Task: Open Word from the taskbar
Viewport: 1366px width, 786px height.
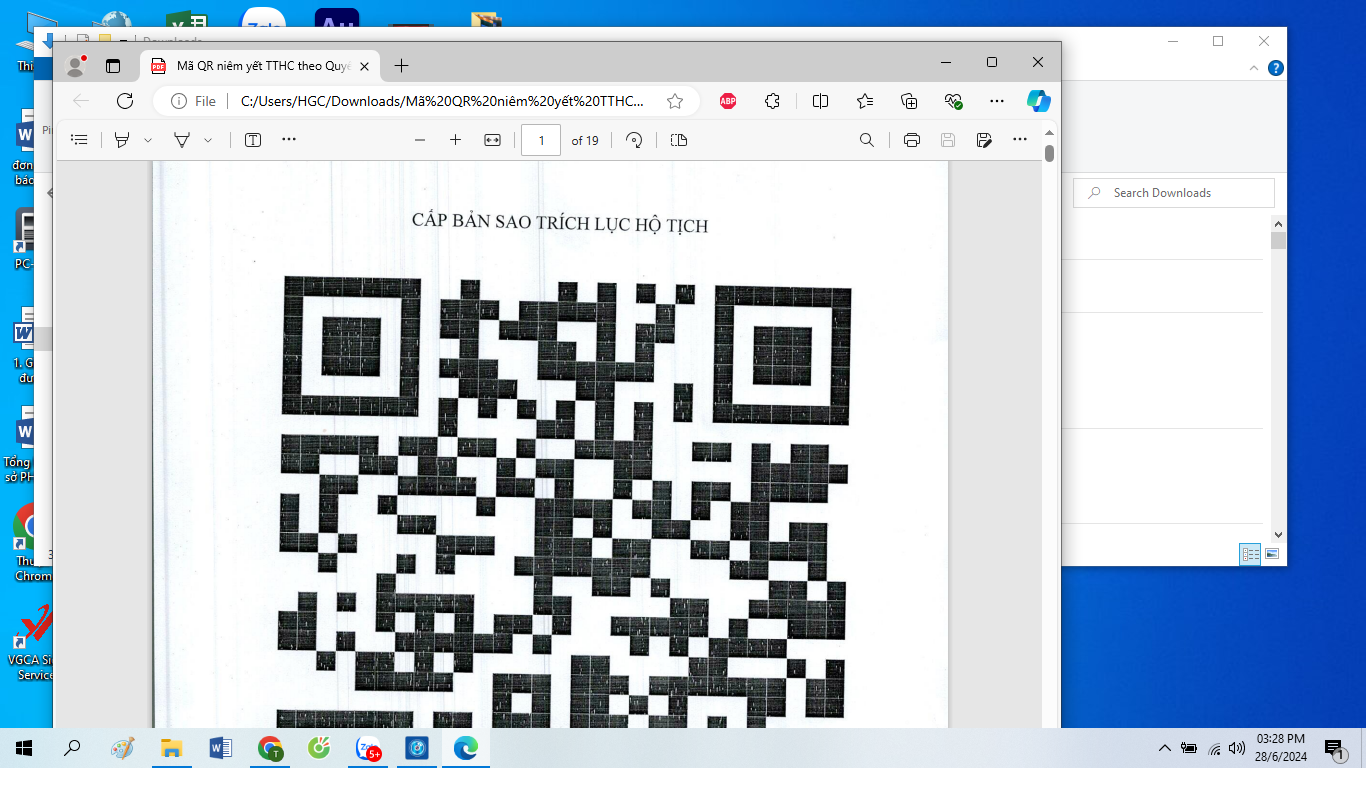Action: [220, 748]
